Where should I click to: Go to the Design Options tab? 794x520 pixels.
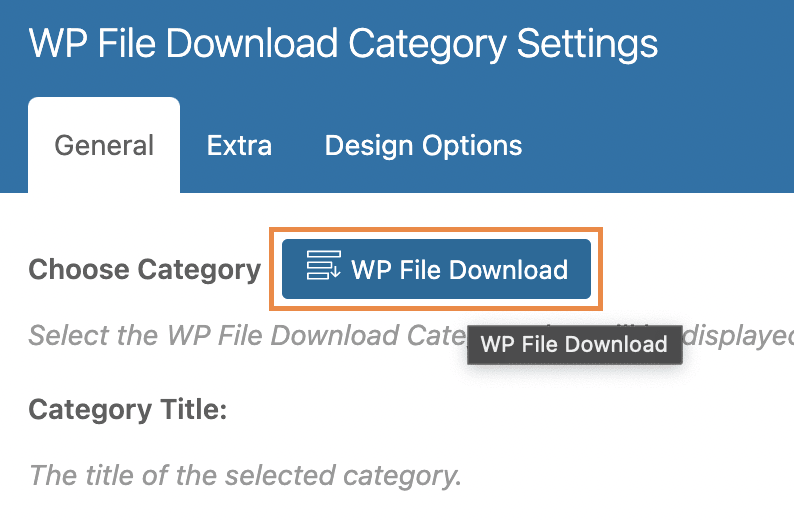423,146
